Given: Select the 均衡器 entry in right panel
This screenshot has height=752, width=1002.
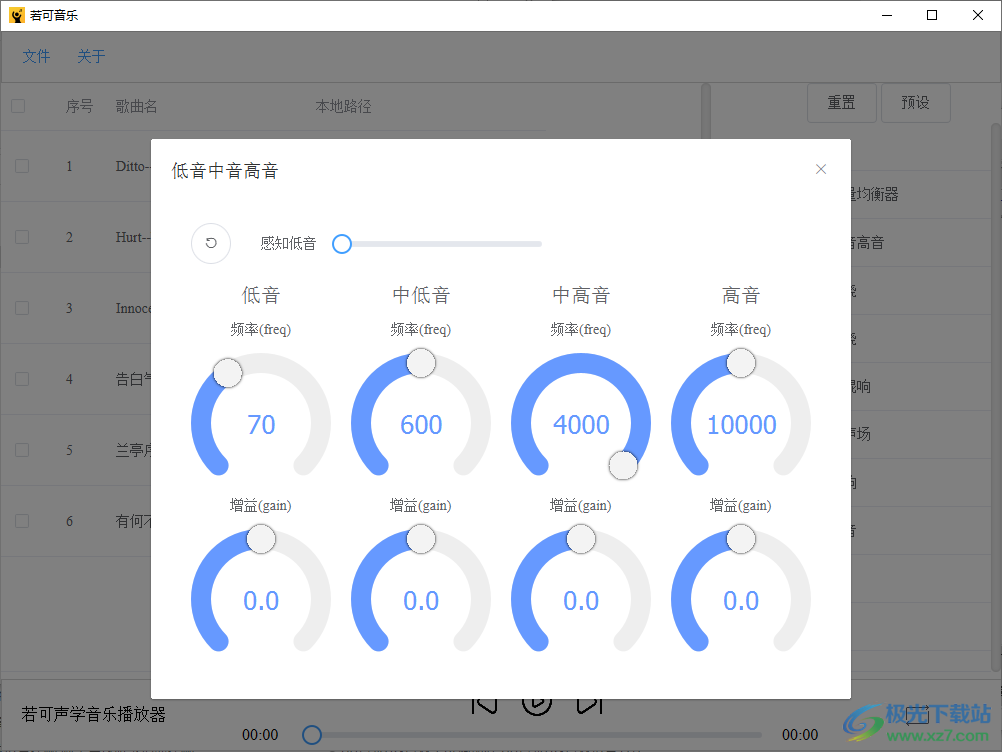Looking at the screenshot, I should point(874,194).
